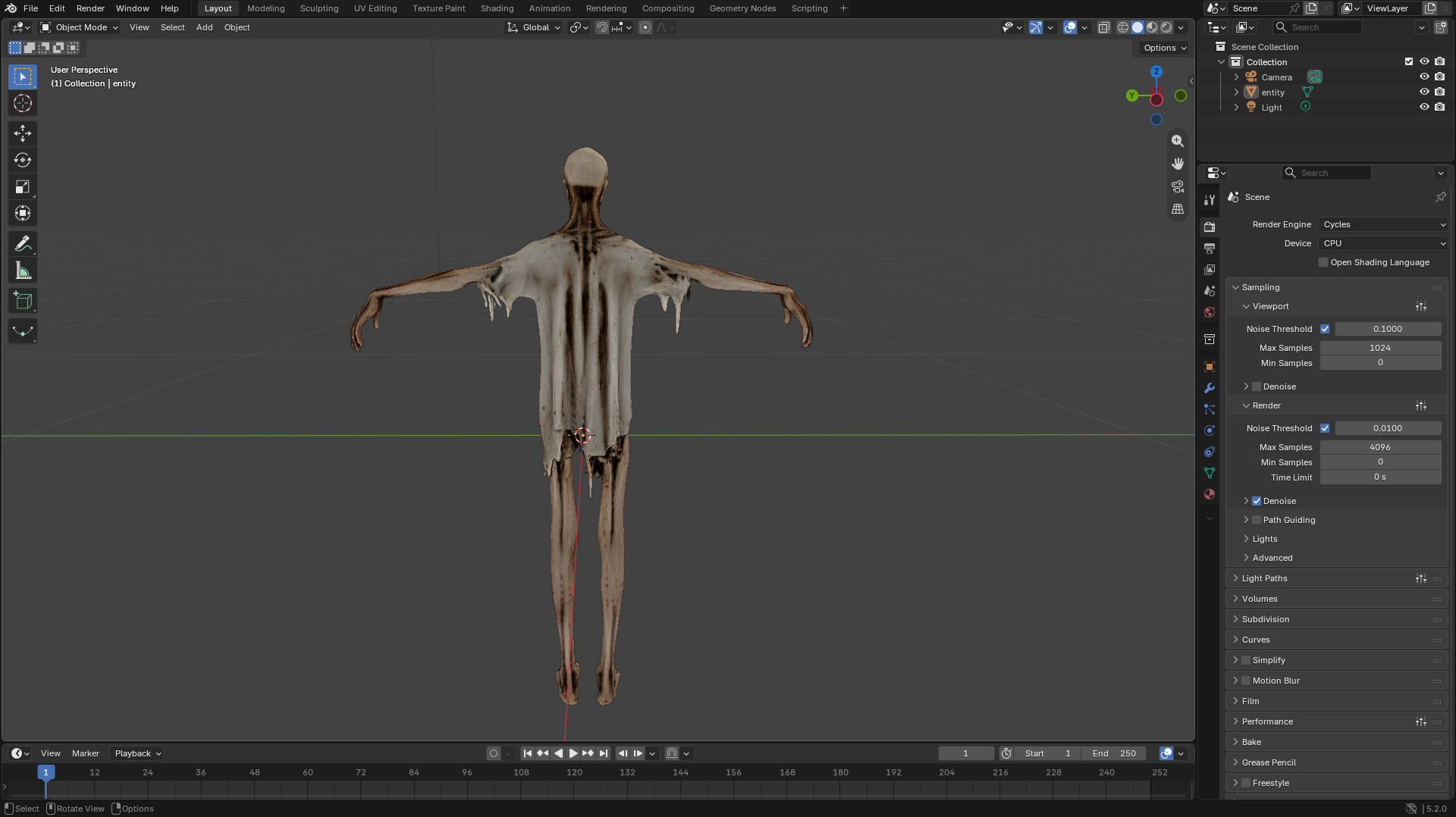Enable Path Guiding checkbox

click(1257, 520)
